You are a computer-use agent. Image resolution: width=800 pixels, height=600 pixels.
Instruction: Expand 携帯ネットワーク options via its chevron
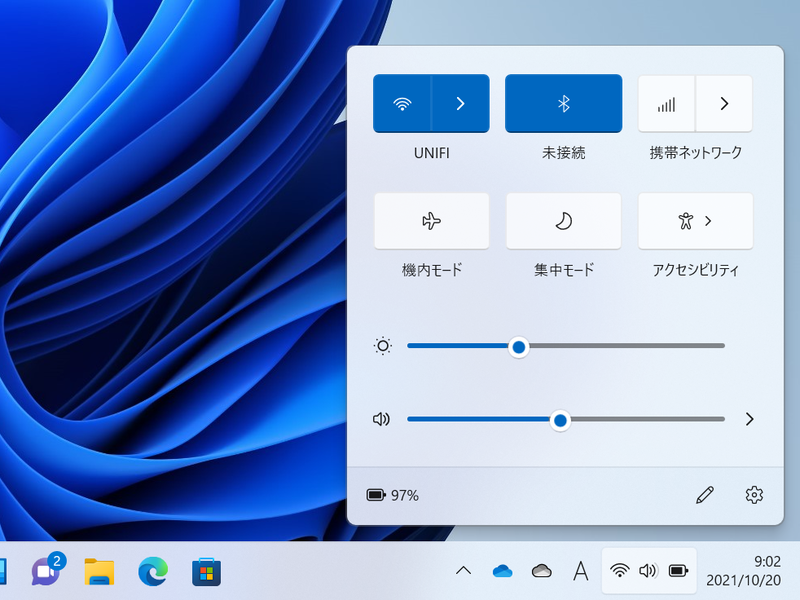pyautogui.click(x=723, y=103)
